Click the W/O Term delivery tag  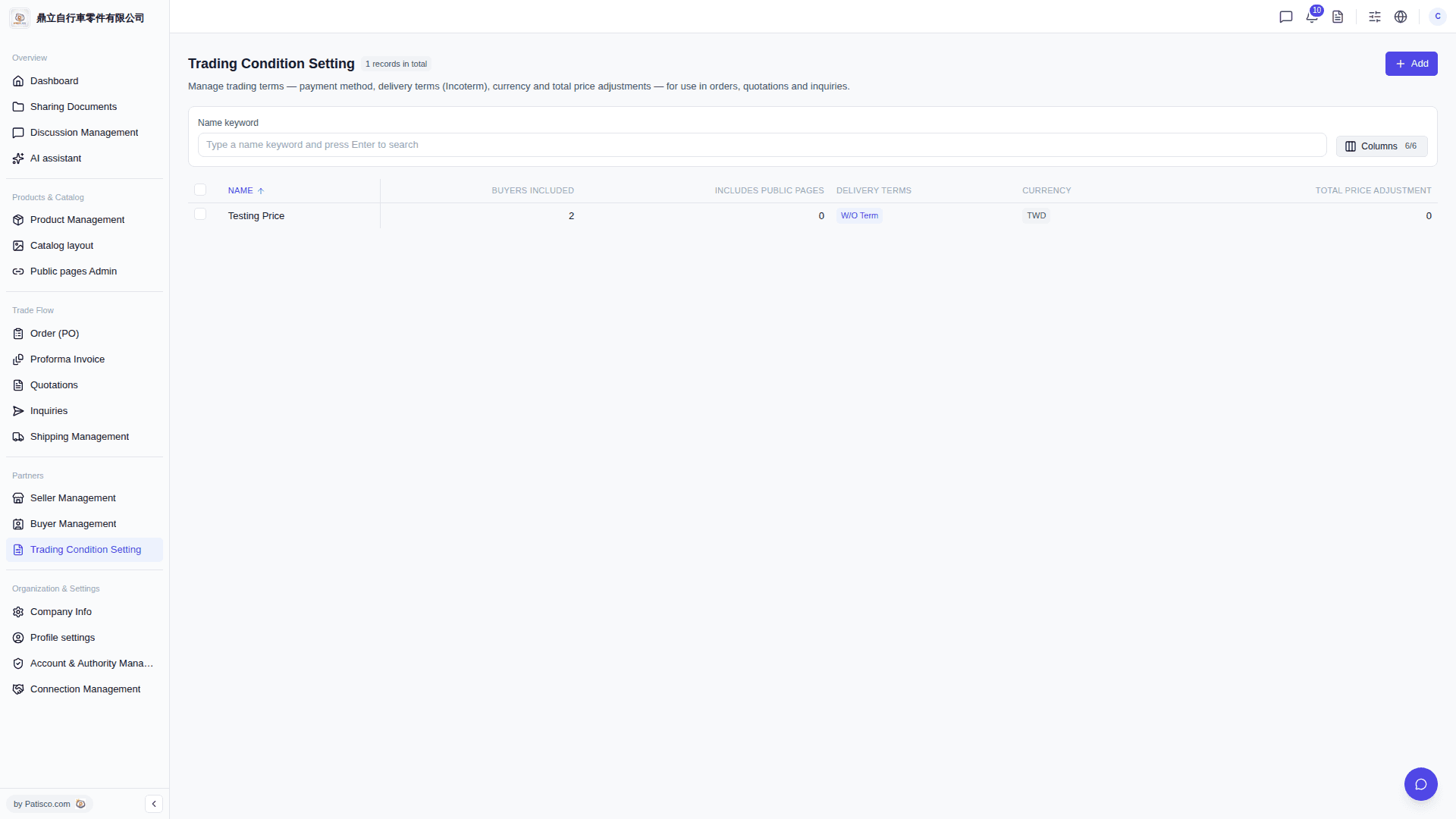[859, 215]
